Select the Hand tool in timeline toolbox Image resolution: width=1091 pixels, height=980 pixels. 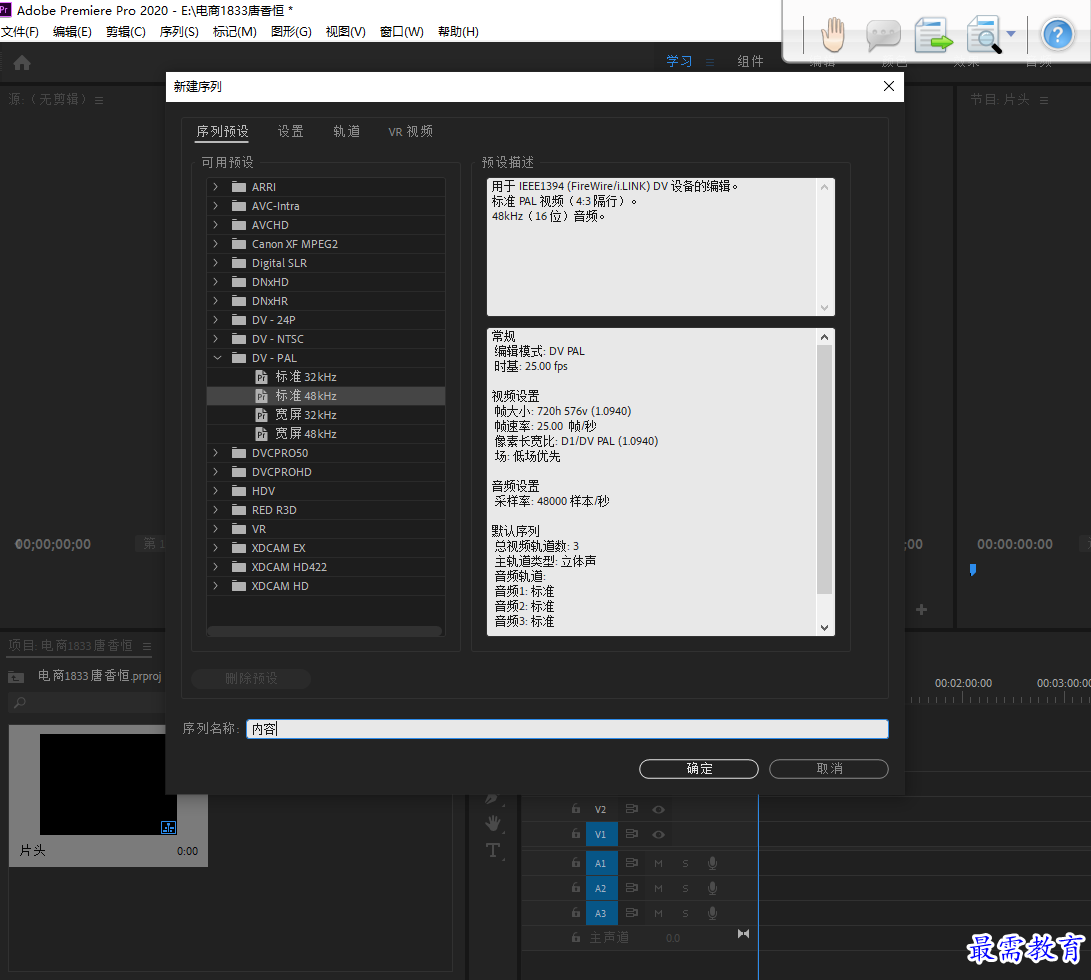coord(493,823)
